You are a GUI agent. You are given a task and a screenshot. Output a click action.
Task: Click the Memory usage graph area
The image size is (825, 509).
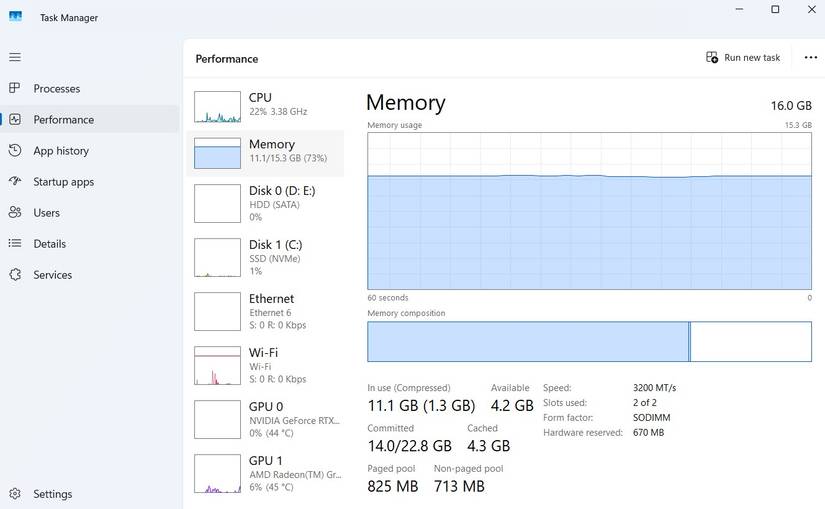(589, 210)
